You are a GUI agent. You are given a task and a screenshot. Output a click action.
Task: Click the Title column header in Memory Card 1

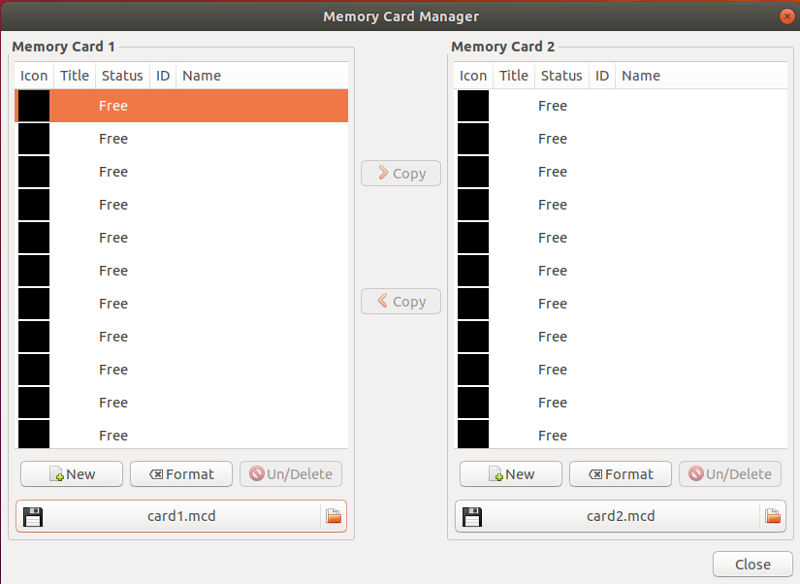click(74, 75)
